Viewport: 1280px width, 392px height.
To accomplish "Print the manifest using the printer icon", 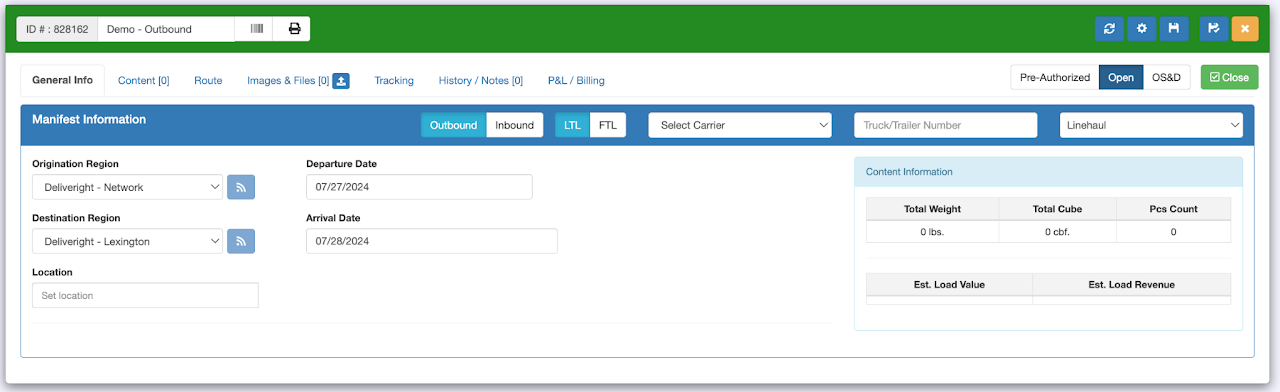I will (294, 29).
